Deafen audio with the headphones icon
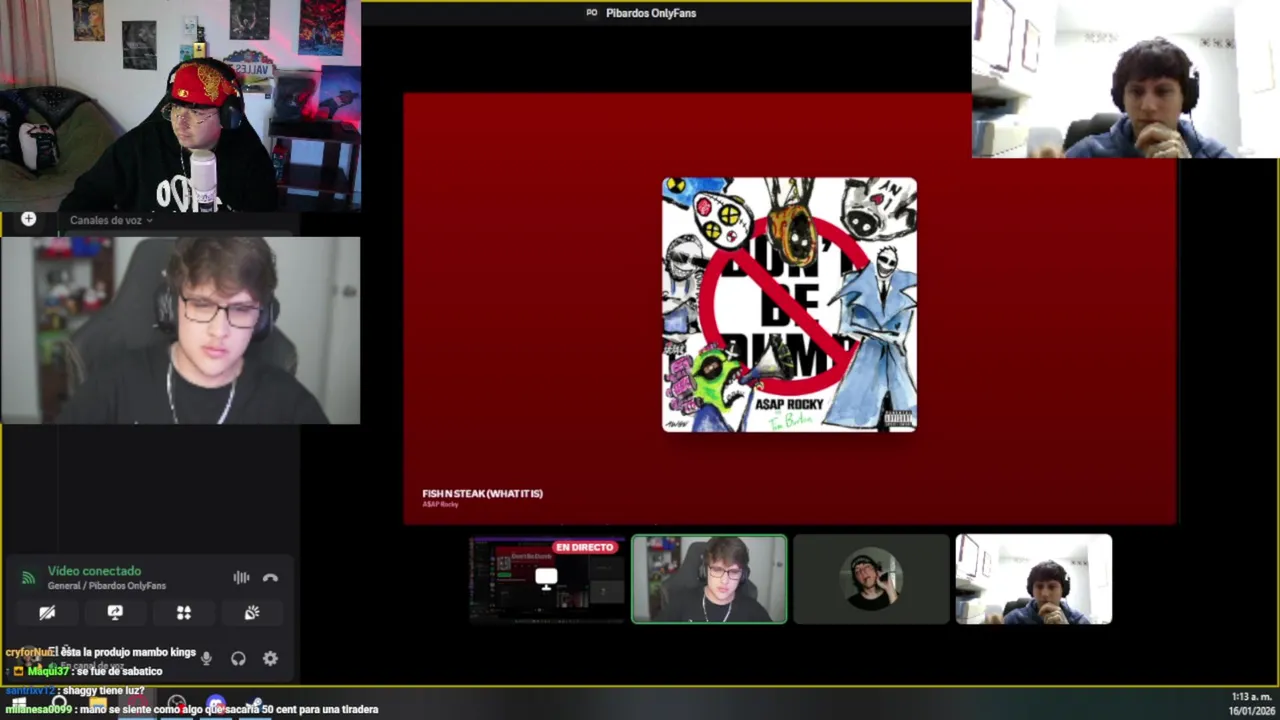The height and width of the screenshot is (720, 1280). coord(238,658)
